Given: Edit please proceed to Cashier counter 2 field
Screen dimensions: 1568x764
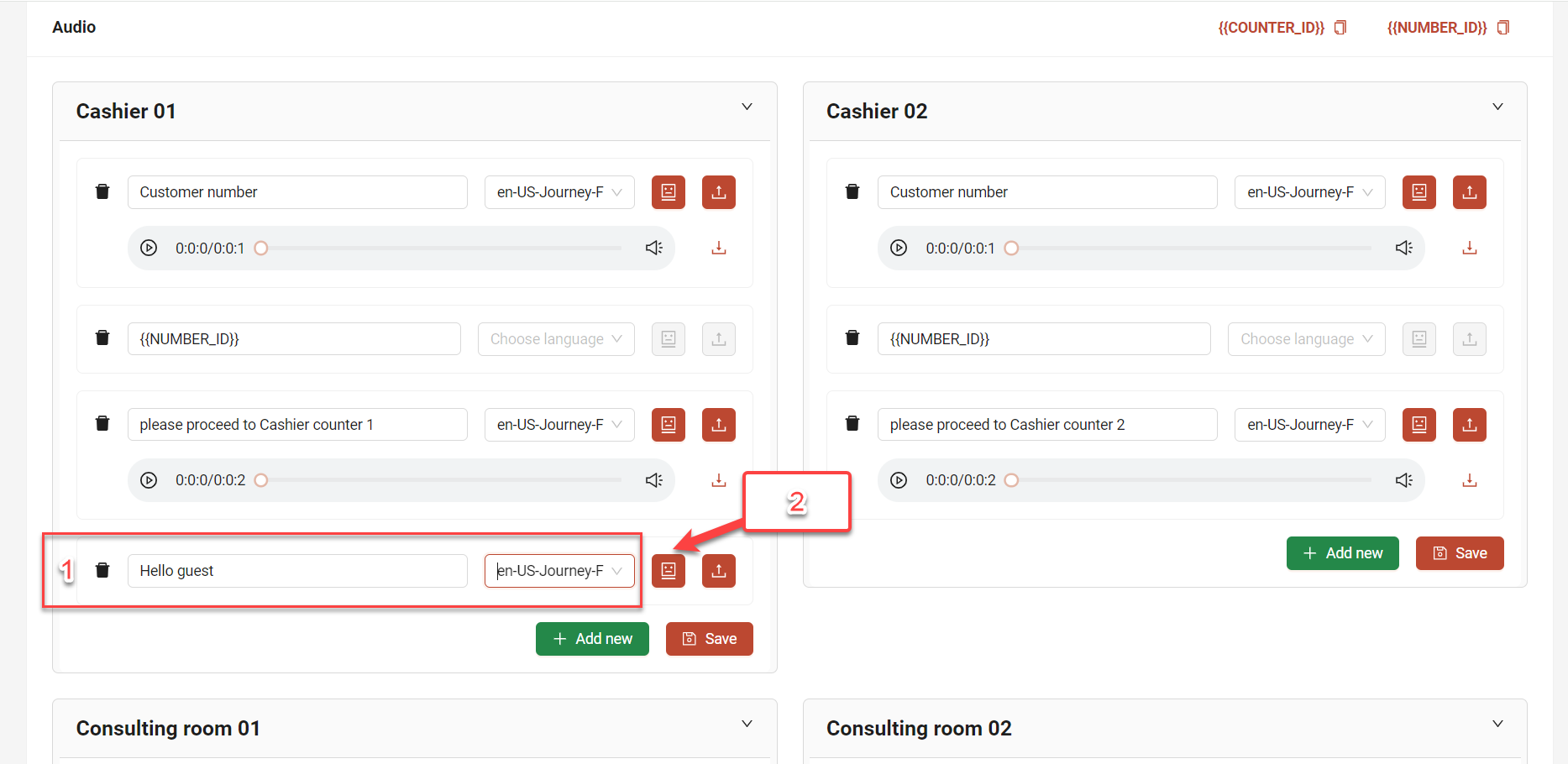Looking at the screenshot, I should tap(1047, 425).
